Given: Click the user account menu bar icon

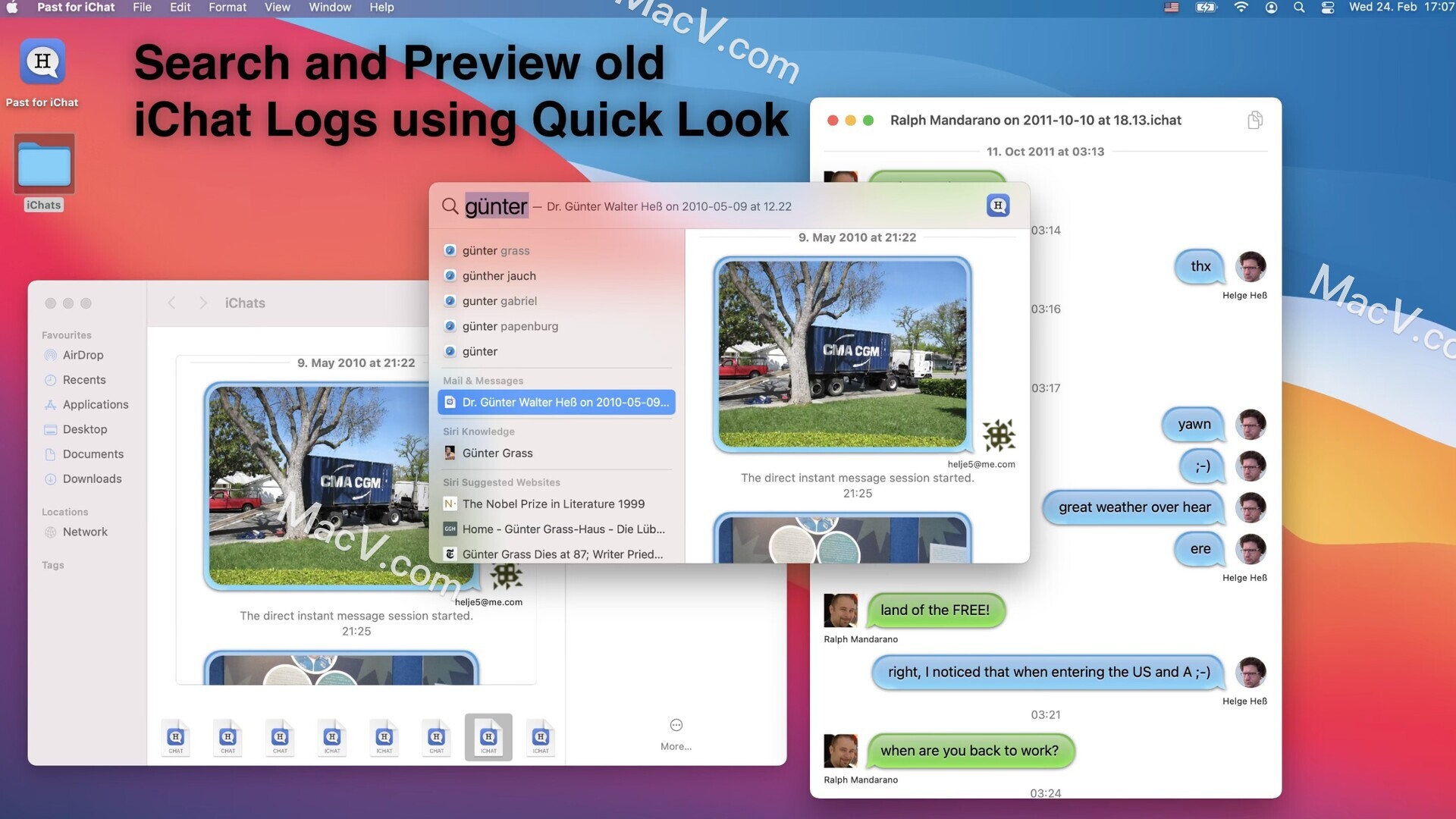Looking at the screenshot, I should click(x=1271, y=8).
